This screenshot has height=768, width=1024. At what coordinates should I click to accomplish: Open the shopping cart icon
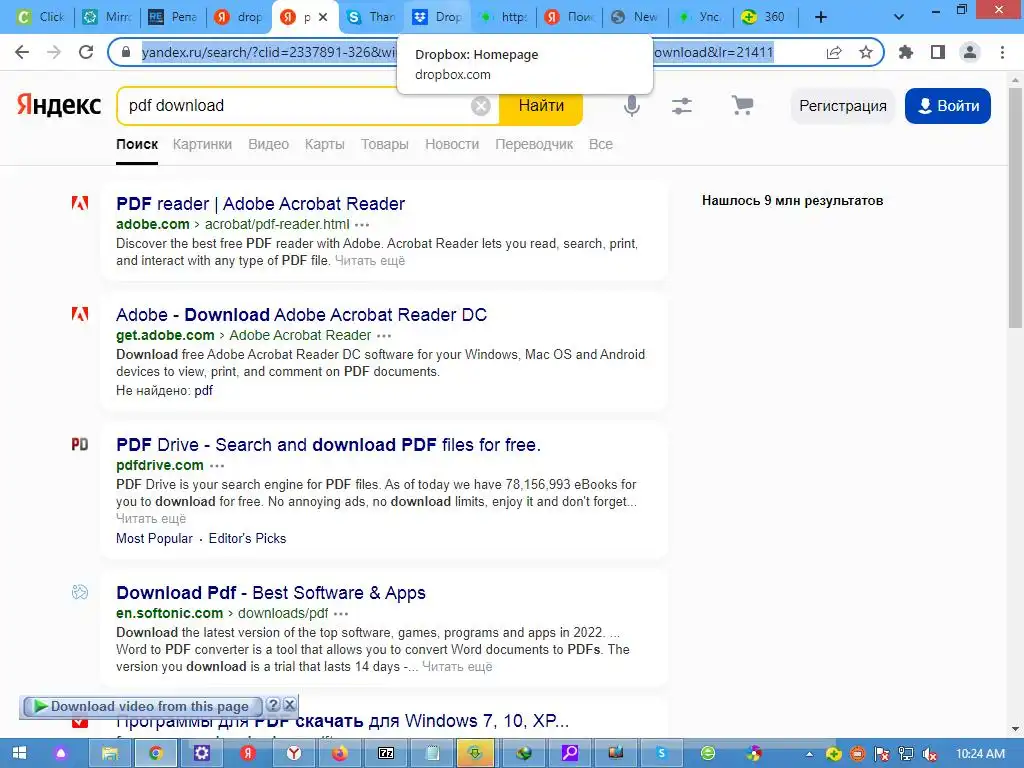[742, 105]
